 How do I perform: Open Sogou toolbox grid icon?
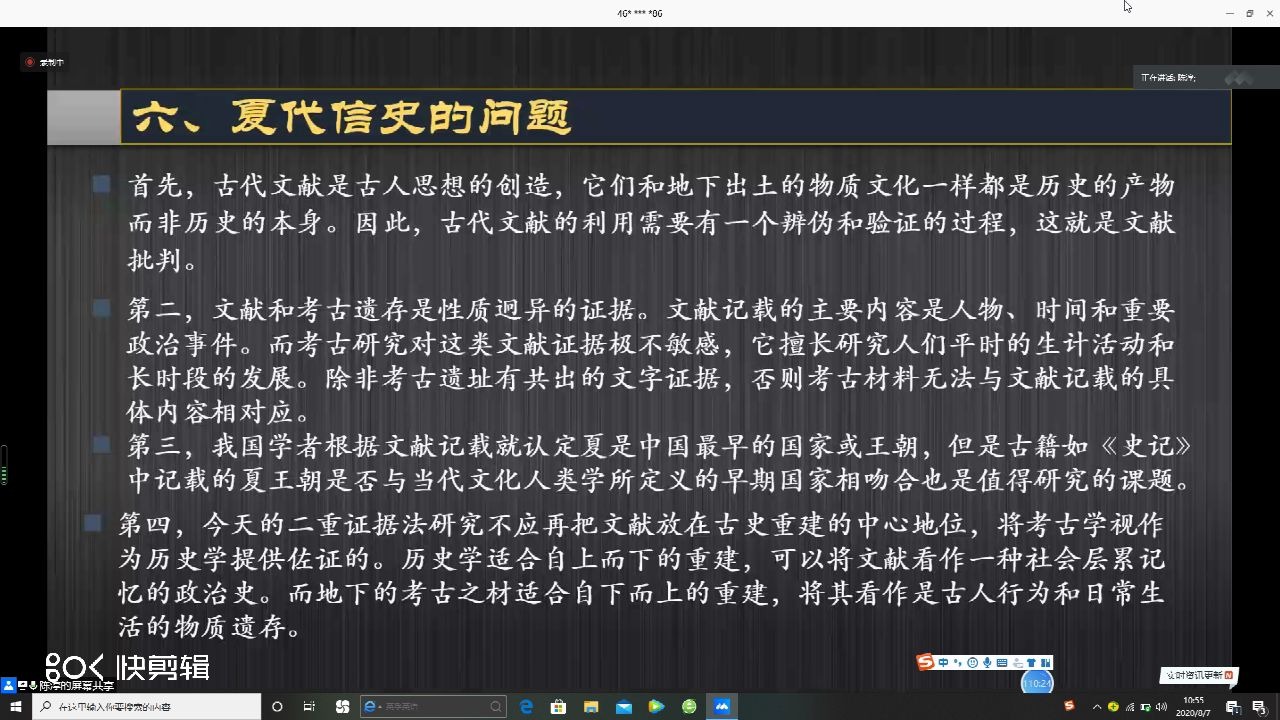click(1045, 662)
